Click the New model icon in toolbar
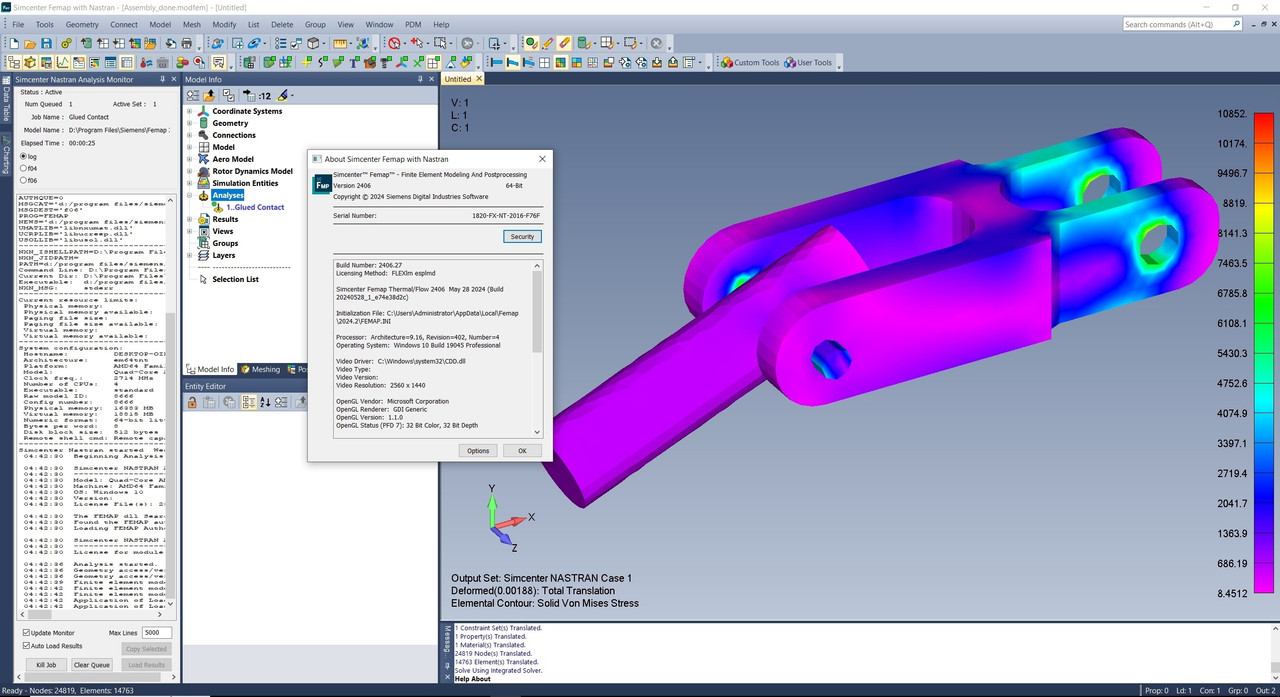The width and height of the screenshot is (1280, 697). click(x=13, y=43)
